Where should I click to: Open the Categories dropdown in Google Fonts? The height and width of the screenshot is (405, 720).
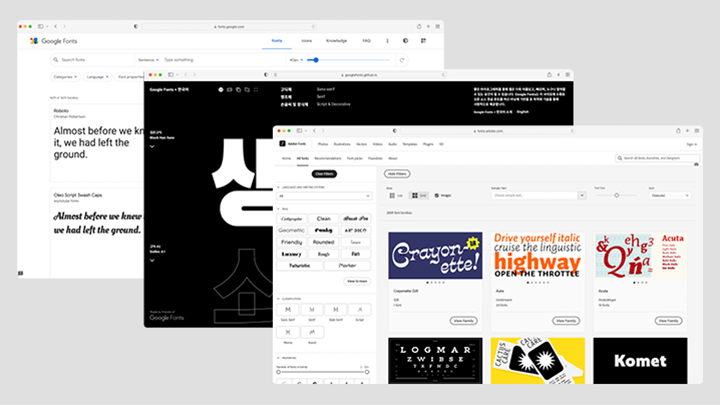pyautogui.click(x=65, y=77)
